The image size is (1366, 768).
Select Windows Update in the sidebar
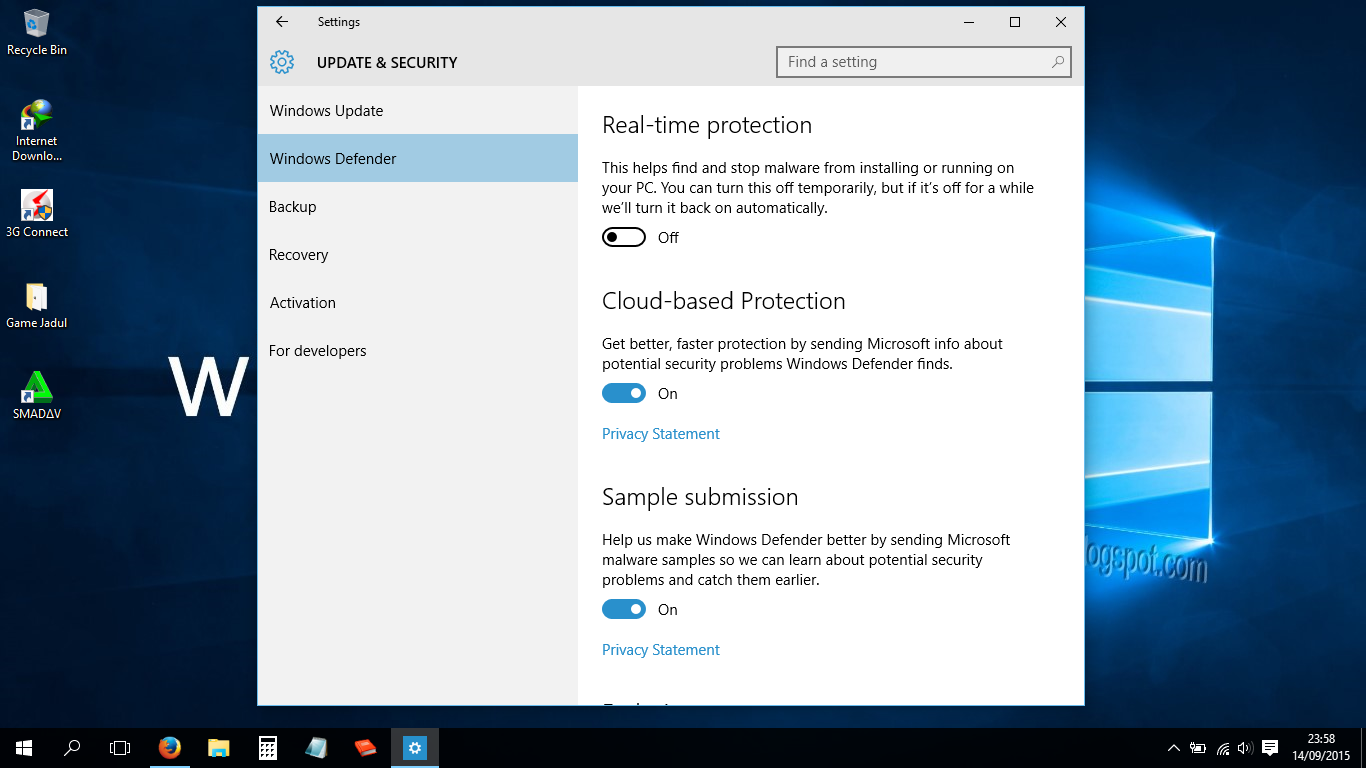327,111
